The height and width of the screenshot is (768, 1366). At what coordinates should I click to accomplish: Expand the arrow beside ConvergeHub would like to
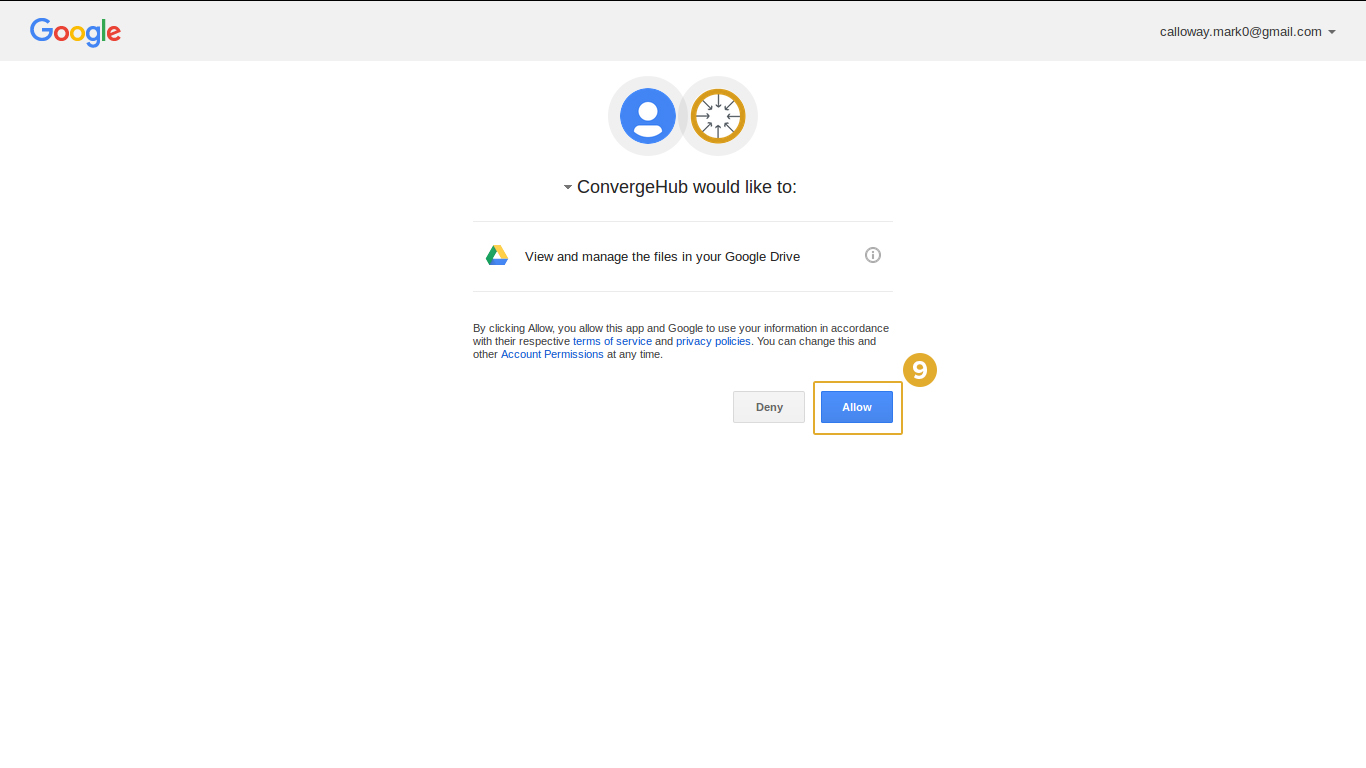click(567, 187)
